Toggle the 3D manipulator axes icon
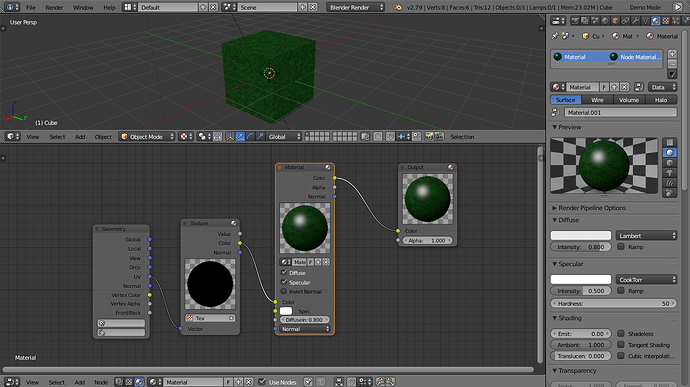 (x=230, y=137)
